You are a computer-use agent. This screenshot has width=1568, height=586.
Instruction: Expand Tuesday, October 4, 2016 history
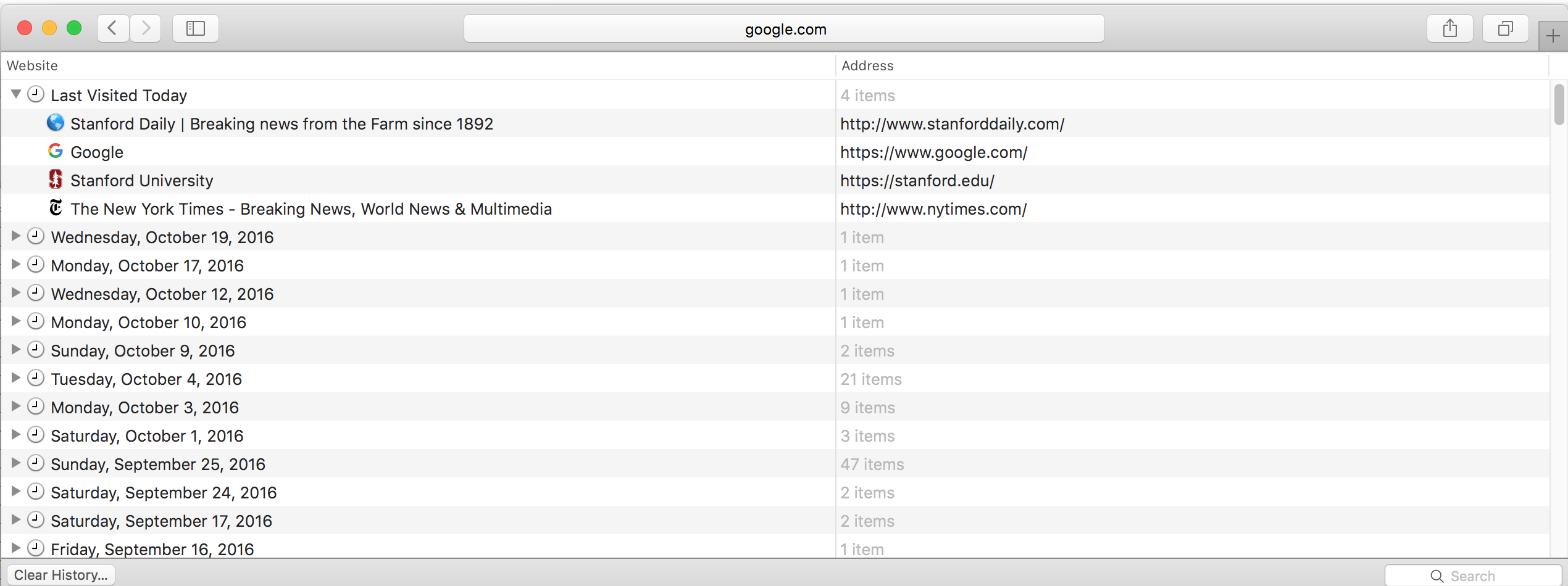click(16, 378)
